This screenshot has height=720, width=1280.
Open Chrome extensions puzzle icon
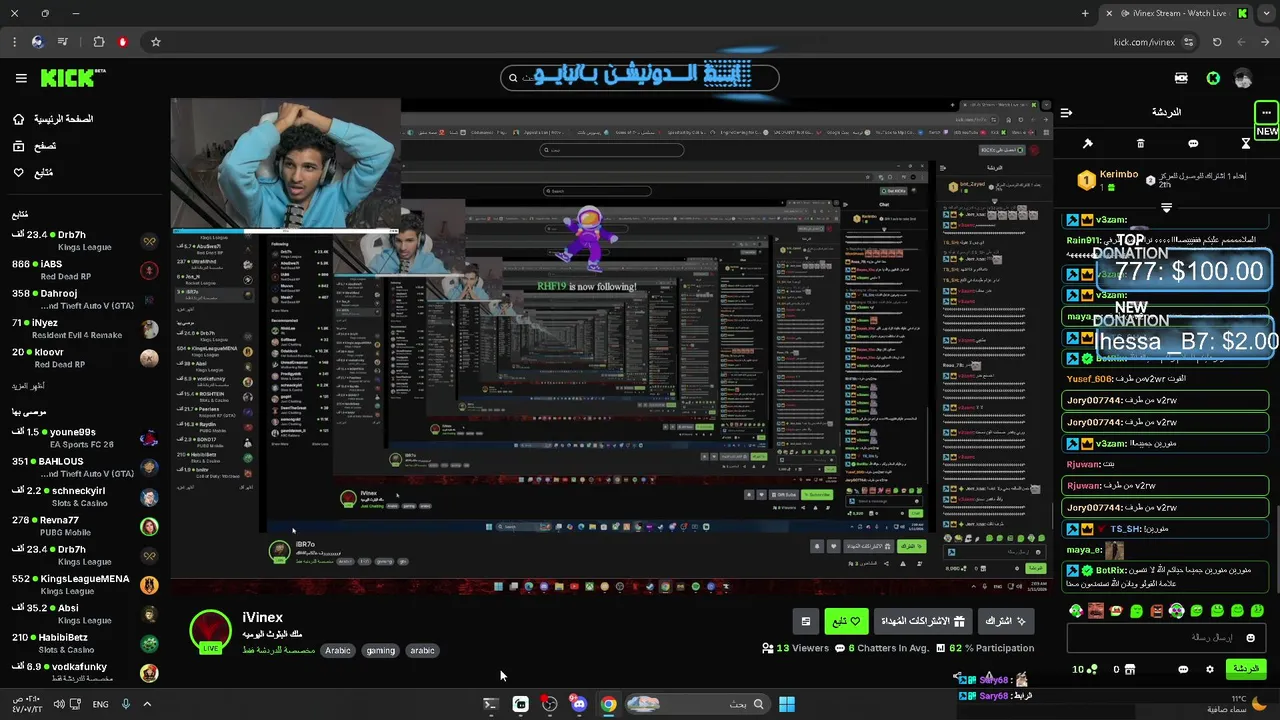point(99,42)
